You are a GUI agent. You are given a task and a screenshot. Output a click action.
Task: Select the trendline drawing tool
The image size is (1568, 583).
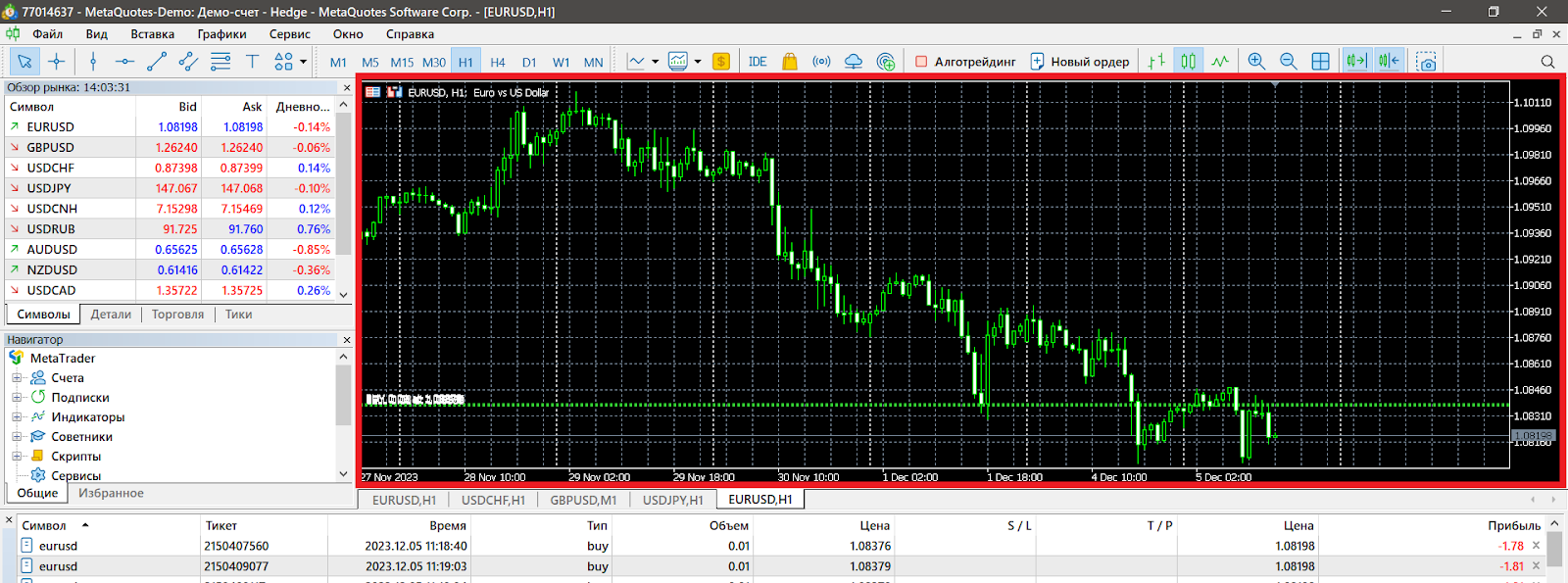tap(157, 62)
